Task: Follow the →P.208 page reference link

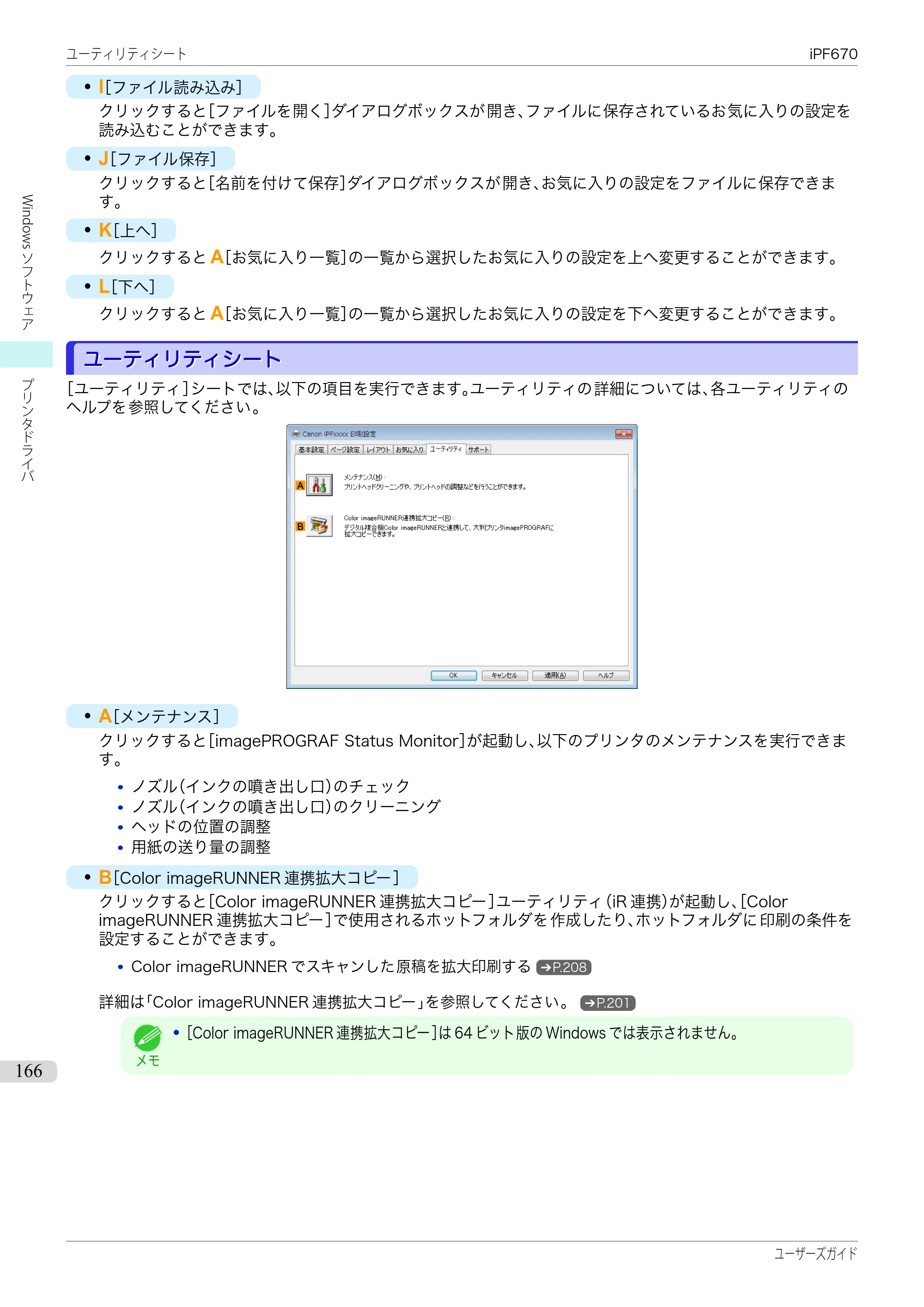Action: click(564, 967)
